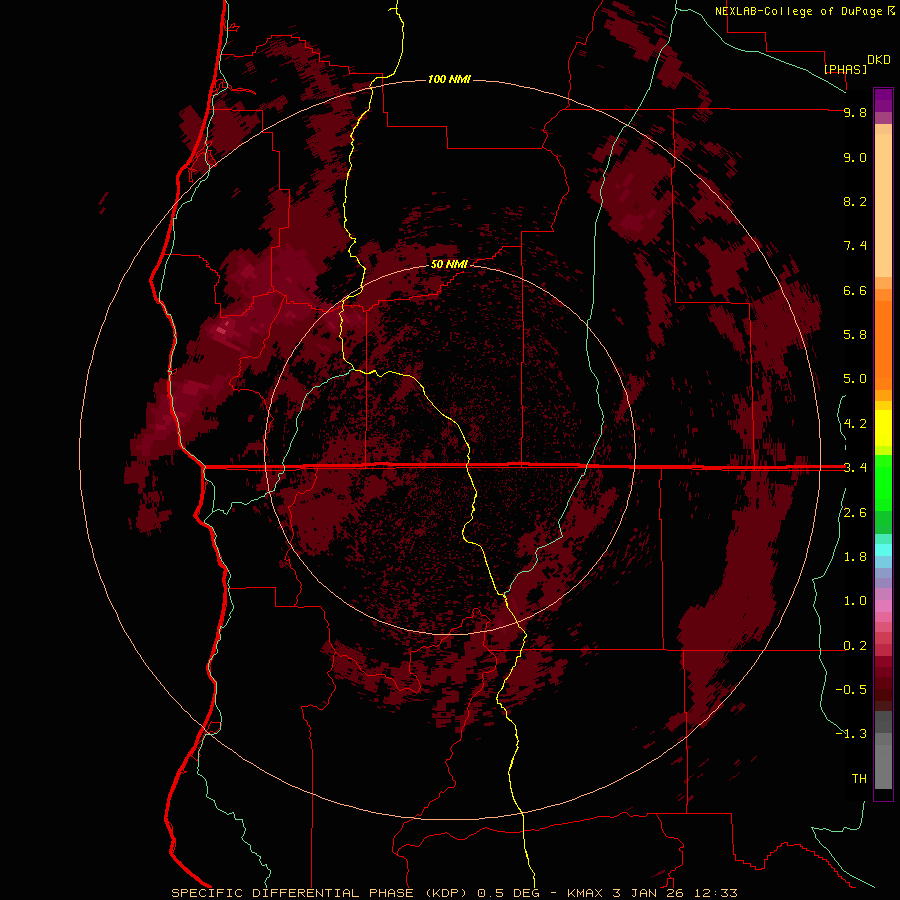Click the 6.6 value on the scale
The width and height of the screenshot is (900, 900).
[x=855, y=290]
